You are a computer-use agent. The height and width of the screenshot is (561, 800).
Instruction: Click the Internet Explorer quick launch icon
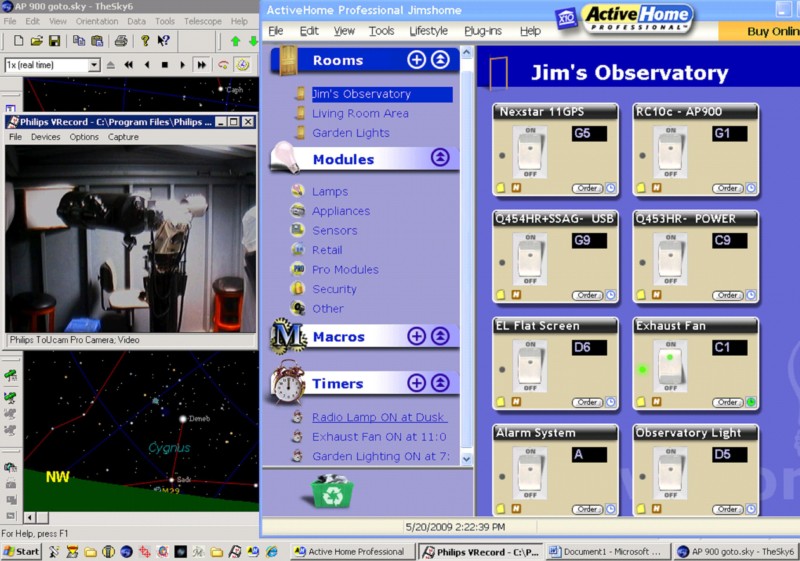(x=272, y=551)
